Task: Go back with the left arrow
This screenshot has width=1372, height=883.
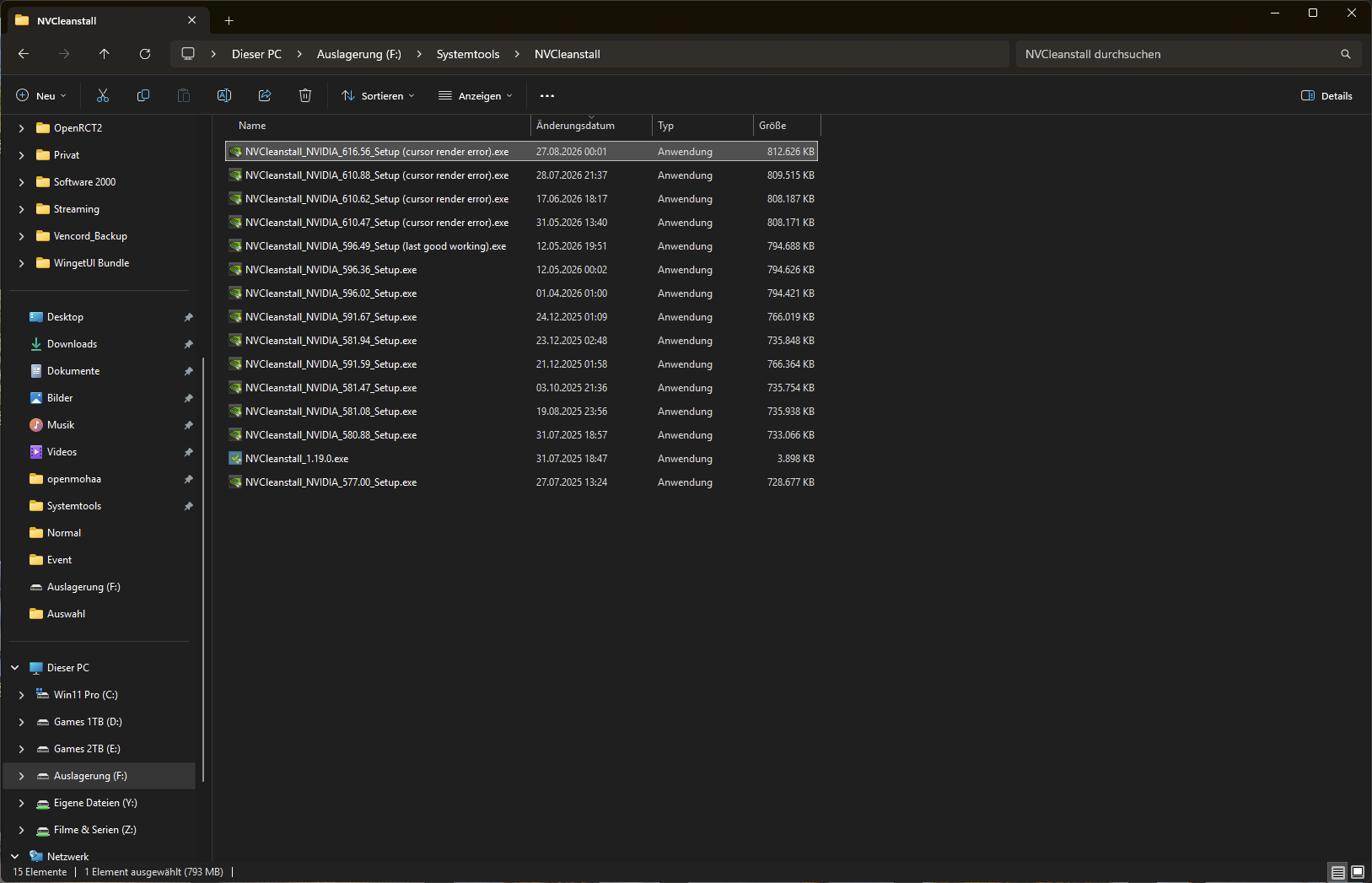Action: pyautogui.click(x=24, y=54)
